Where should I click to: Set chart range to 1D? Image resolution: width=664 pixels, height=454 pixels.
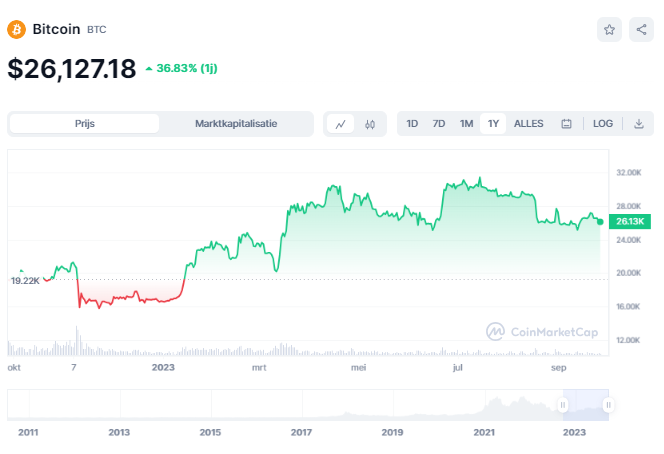point(412,124)
